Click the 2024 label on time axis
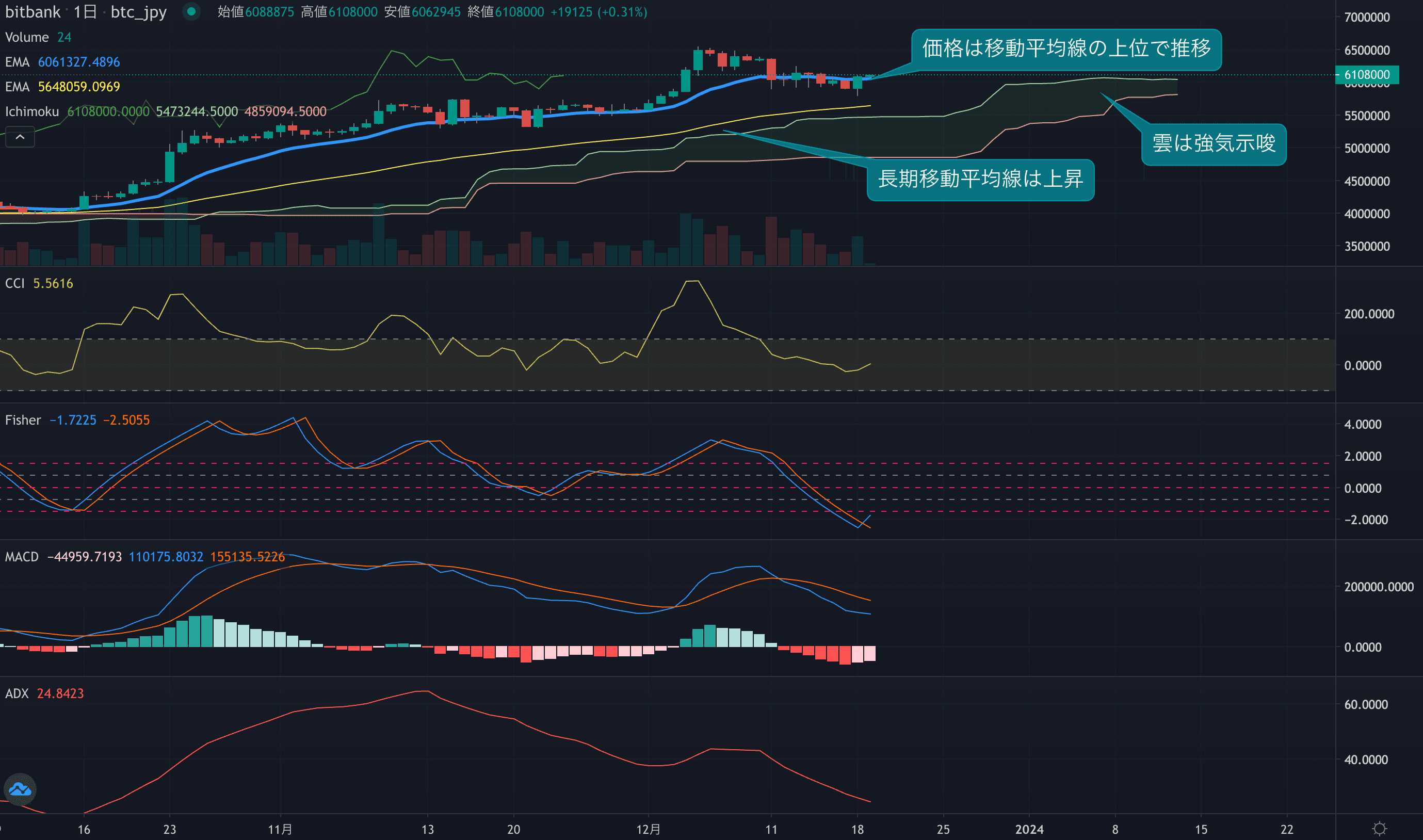 pyautogui.click(x=1028, y=829)
